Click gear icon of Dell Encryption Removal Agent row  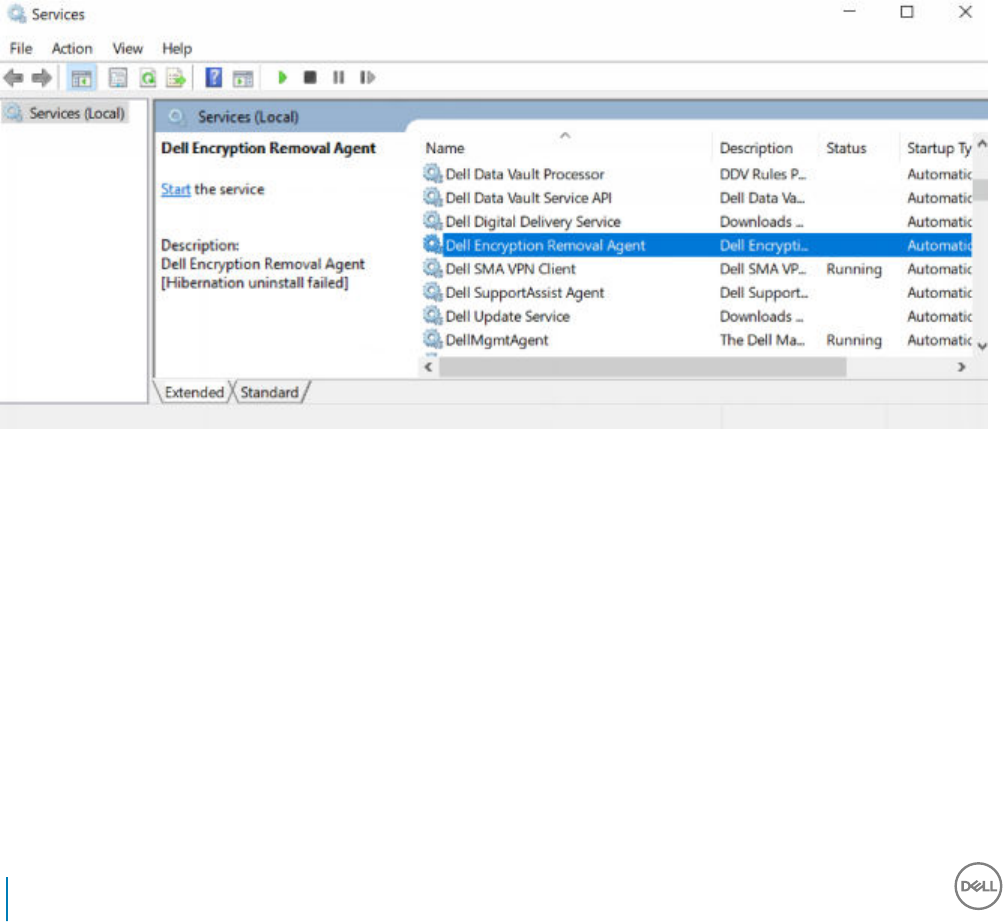coord(432,244)
